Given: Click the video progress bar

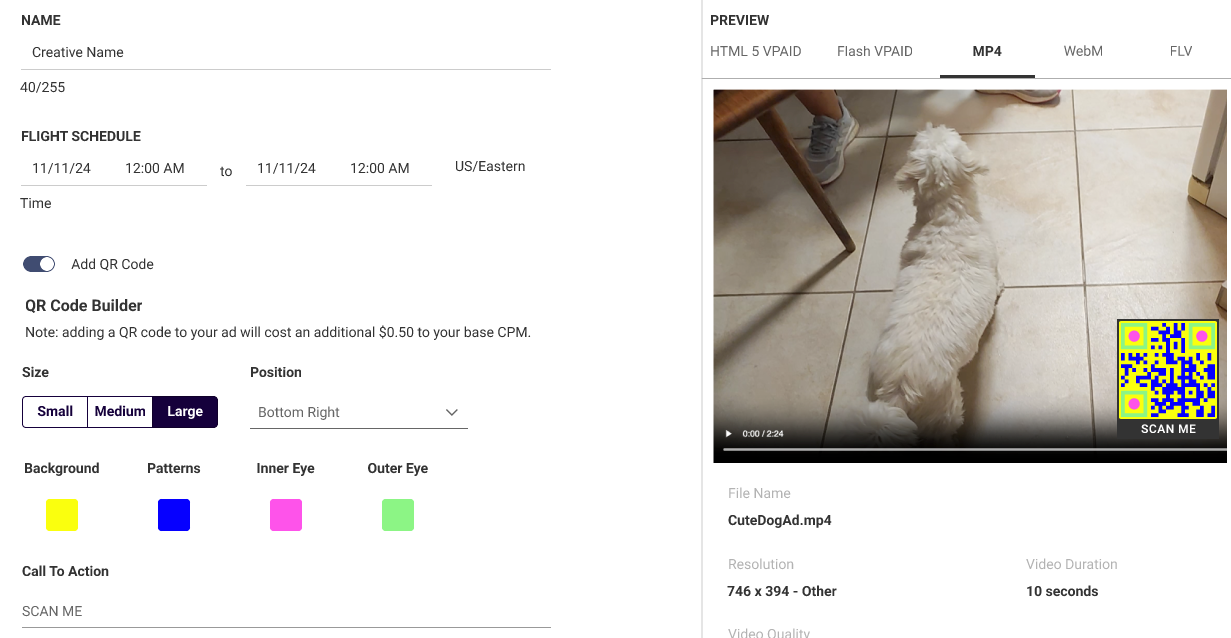Looking at the screenshot, I should [970, 449].
